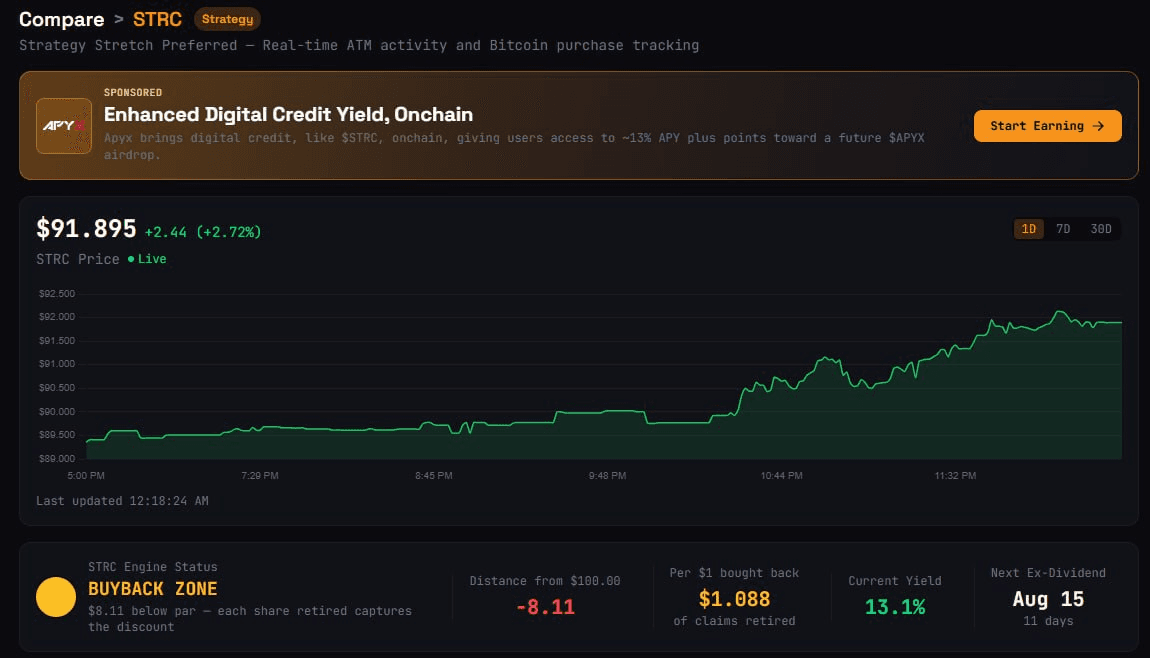This screenshot has height=658, width=1150.
Task: Switch chart to 7D range
Action: (1063, 229)
